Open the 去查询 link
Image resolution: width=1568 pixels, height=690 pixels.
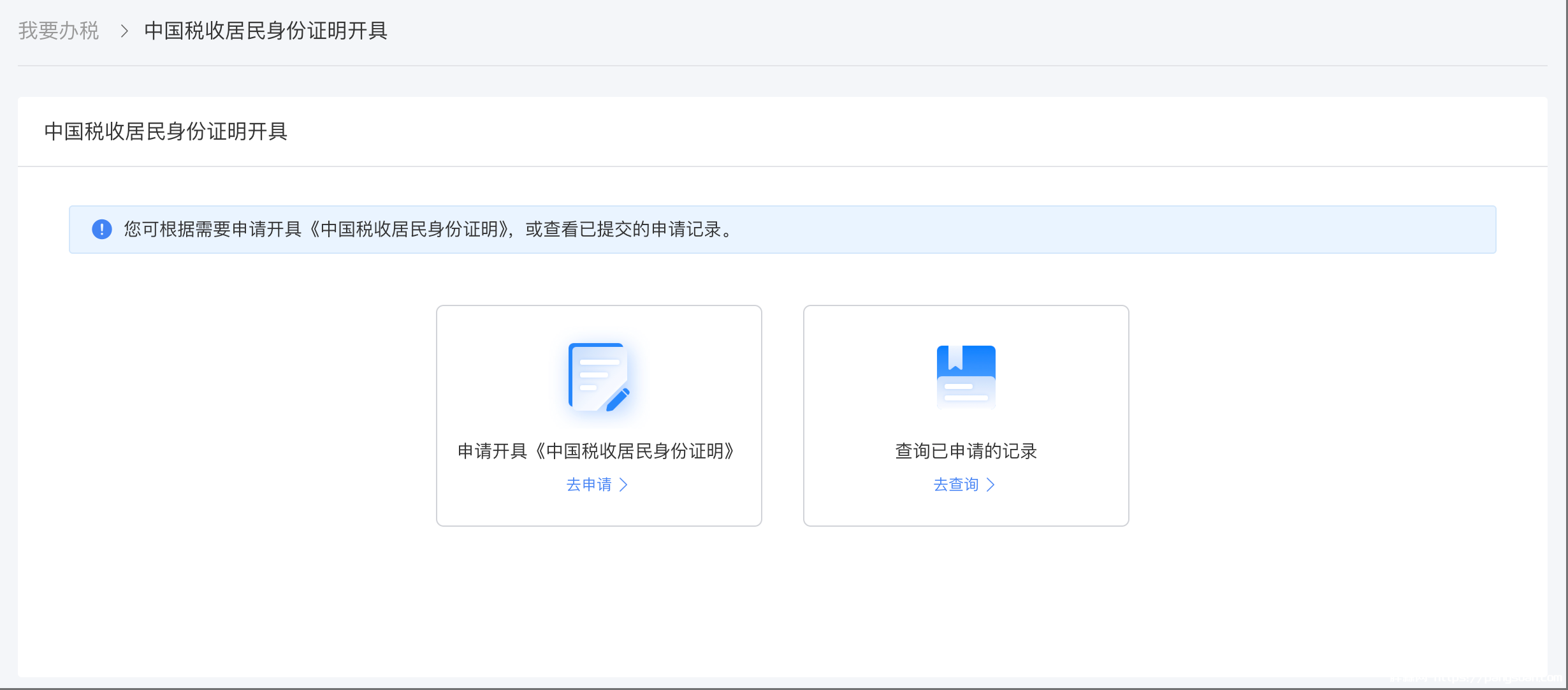pos(955,485)
